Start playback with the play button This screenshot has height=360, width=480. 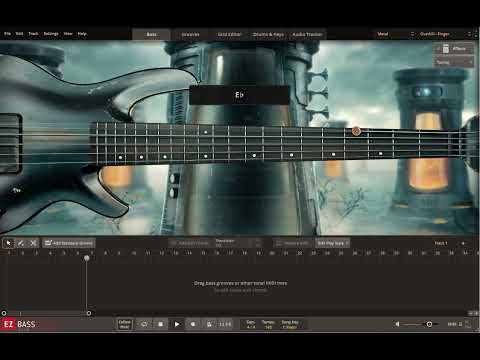(177, 324)
